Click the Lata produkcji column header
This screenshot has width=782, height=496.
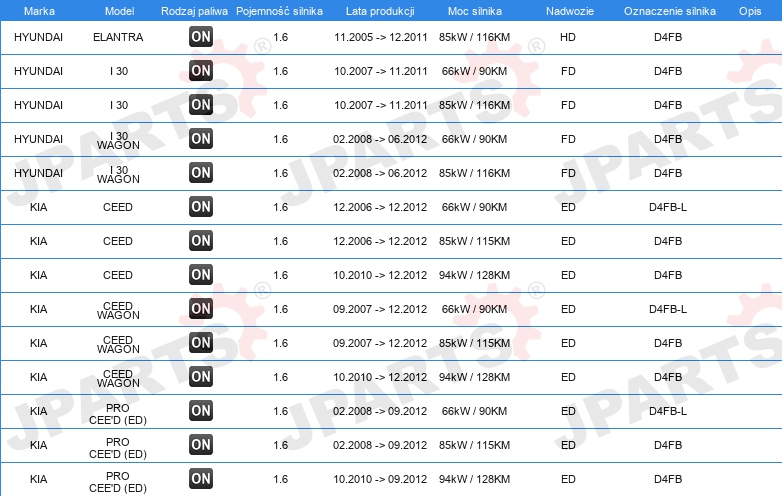tap(380, 11)
